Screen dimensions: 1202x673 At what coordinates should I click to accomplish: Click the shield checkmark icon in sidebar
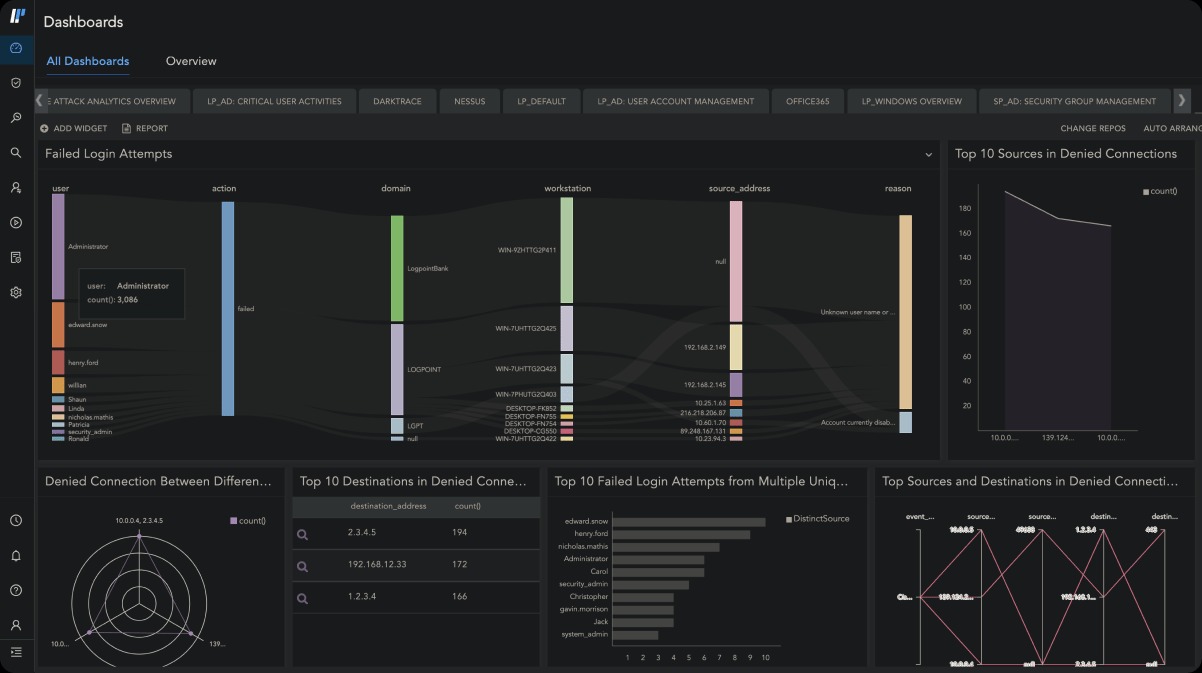click(x=16, y=83)
